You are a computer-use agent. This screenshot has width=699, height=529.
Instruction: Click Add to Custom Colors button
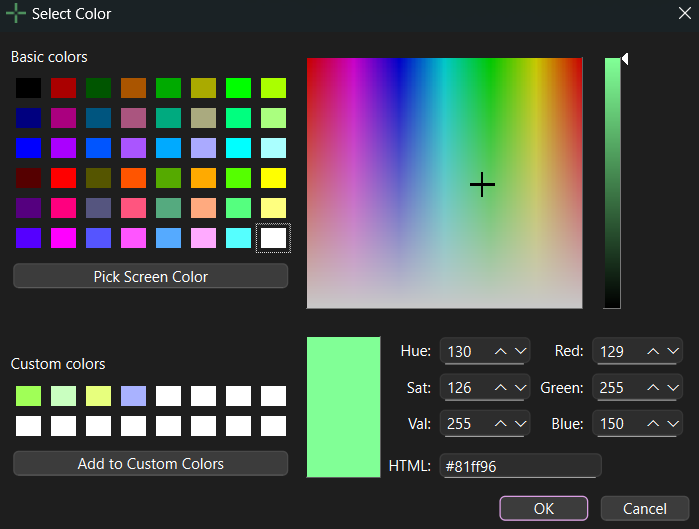click(x=150, y=464)
